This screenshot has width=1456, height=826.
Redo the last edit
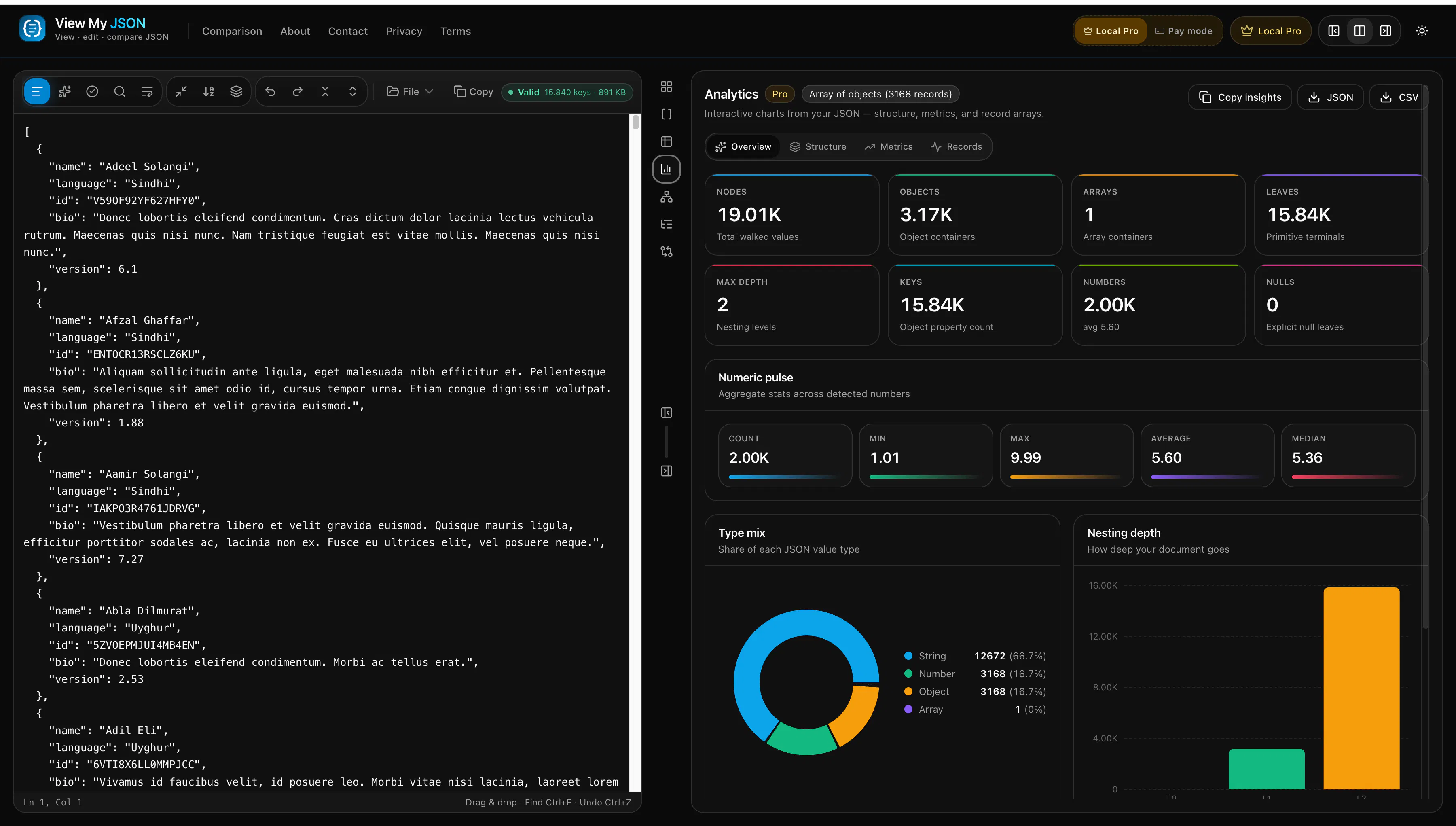coord(298,91)
